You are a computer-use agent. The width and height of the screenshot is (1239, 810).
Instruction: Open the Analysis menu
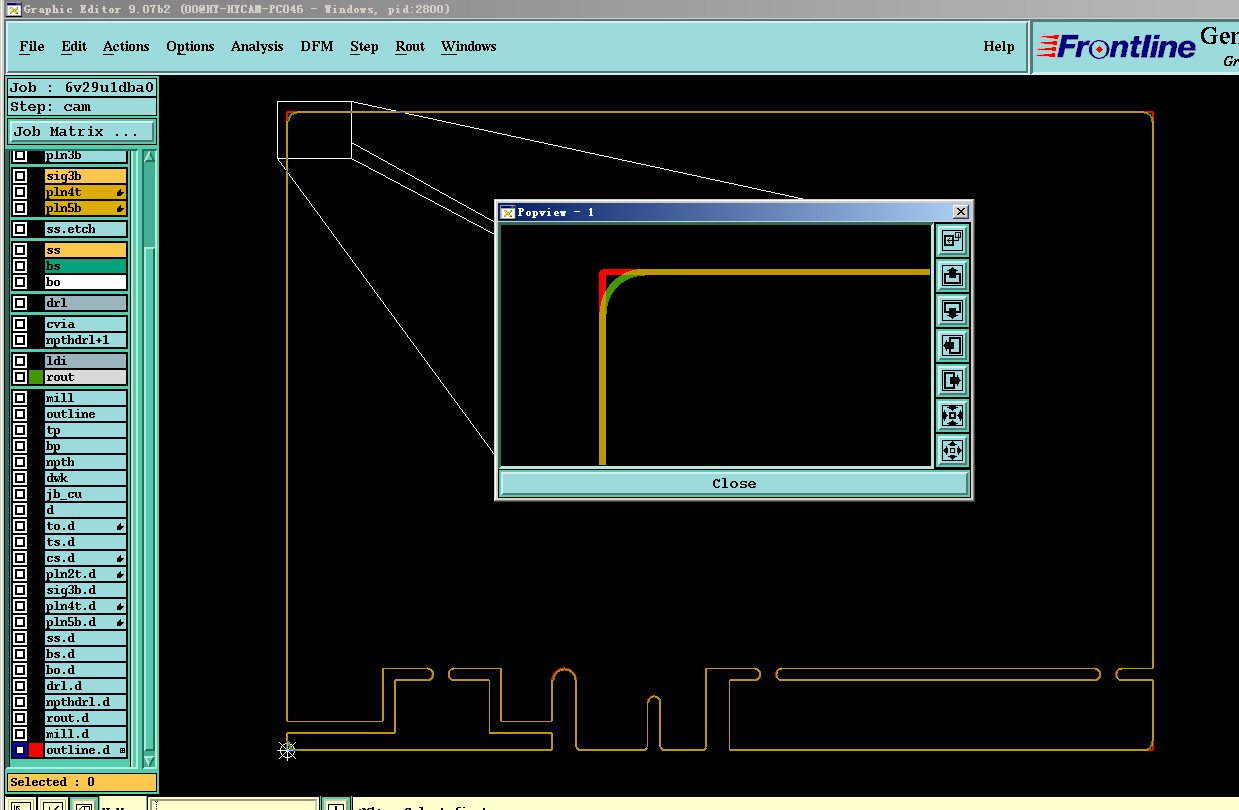[257, 46]
